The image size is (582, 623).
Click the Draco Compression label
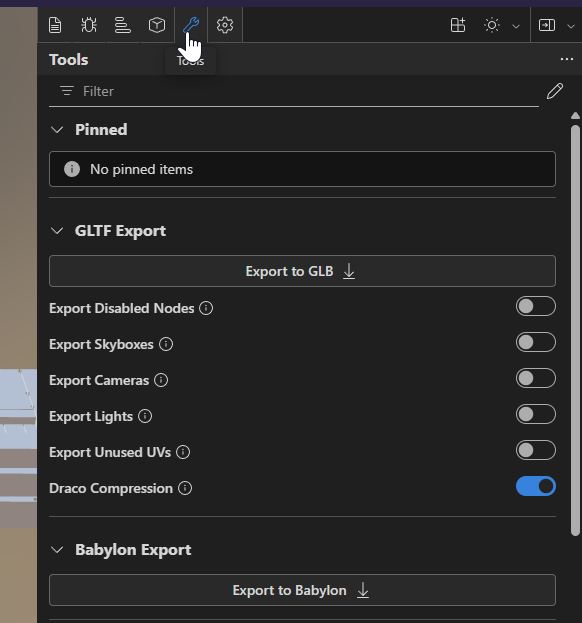pyautogui.click(x=111, y=488)
